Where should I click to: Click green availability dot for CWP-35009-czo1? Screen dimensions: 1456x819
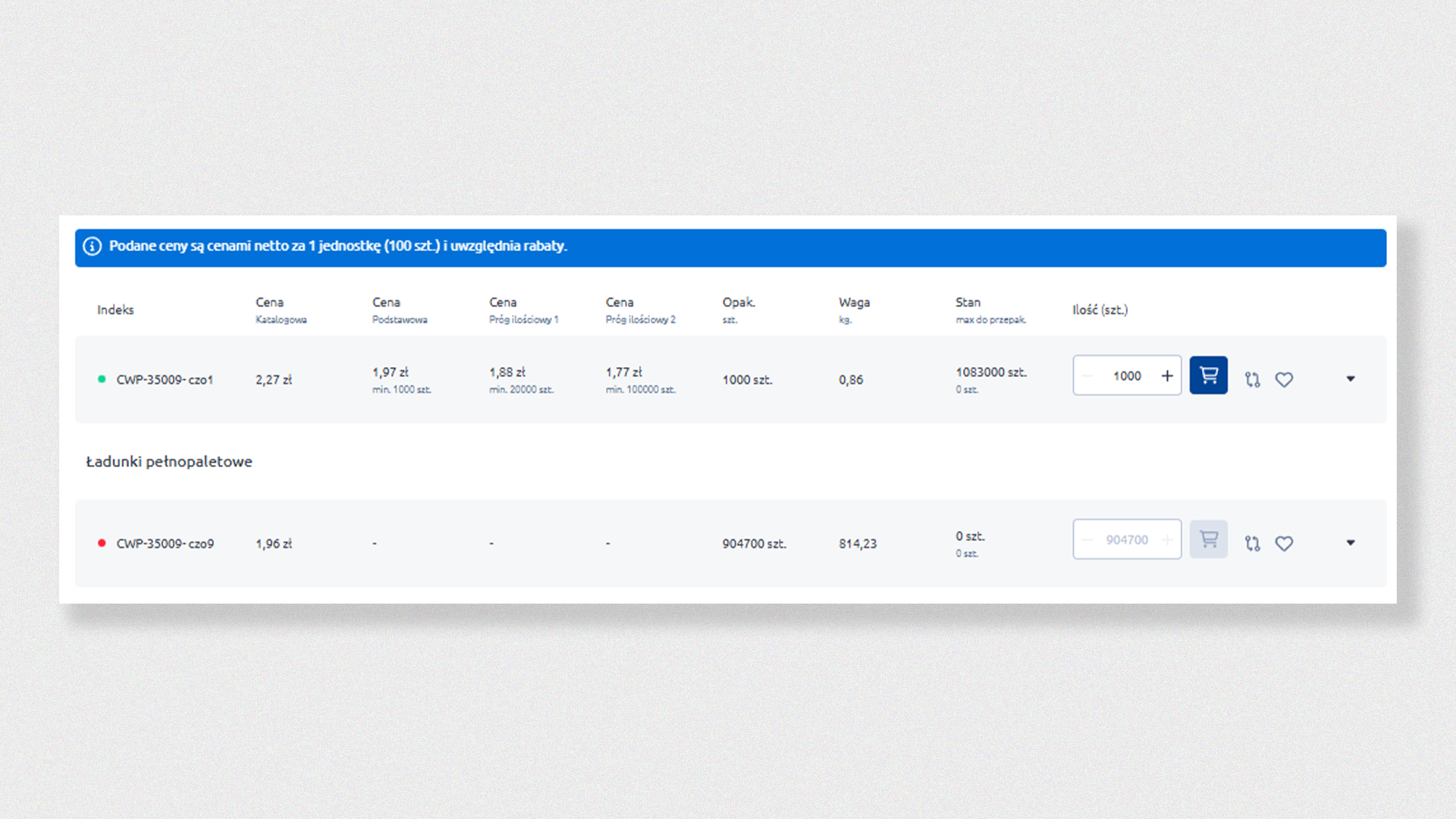pos(102,379)
